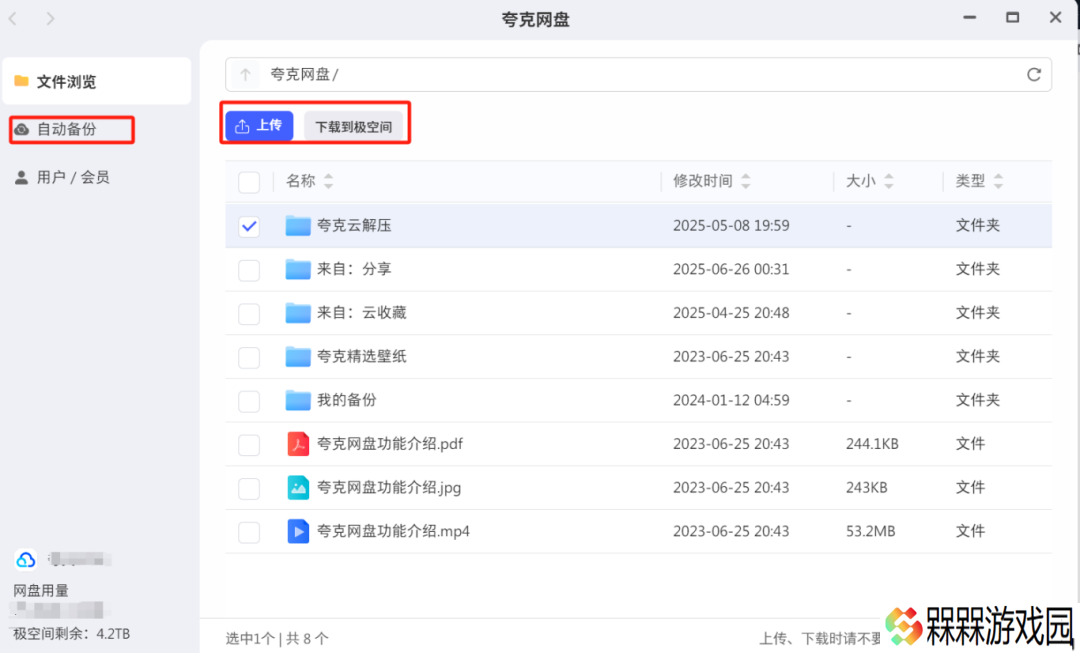Screen dimensions: 1080x653
Task: Click 下载到极空间 button
Action: [353, 126]
